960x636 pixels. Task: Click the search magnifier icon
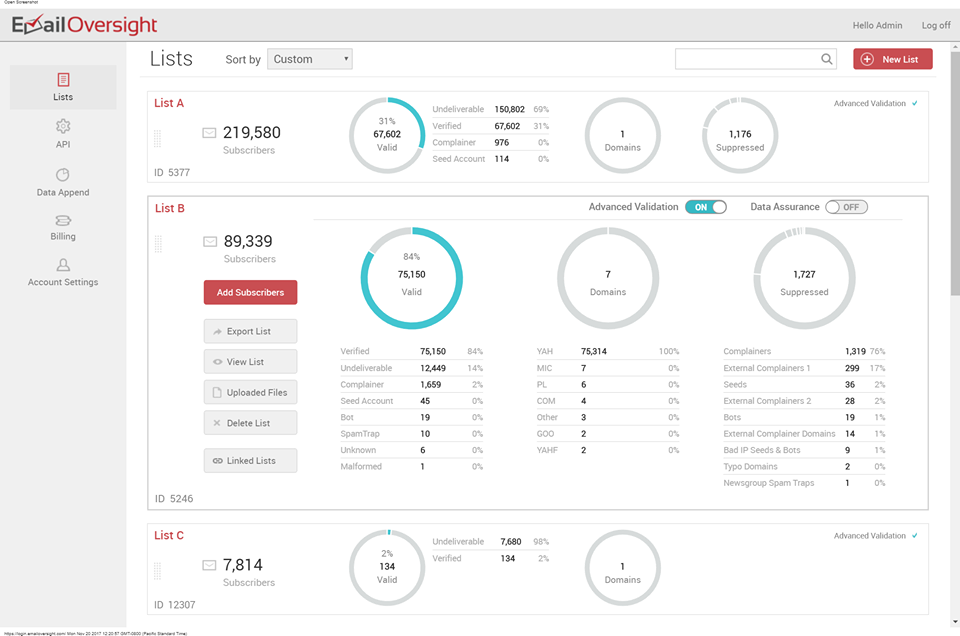[827, 59]
